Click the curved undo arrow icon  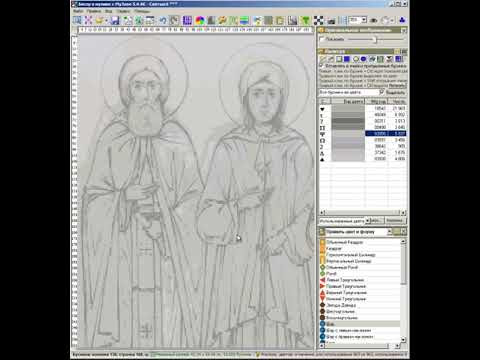163,21
